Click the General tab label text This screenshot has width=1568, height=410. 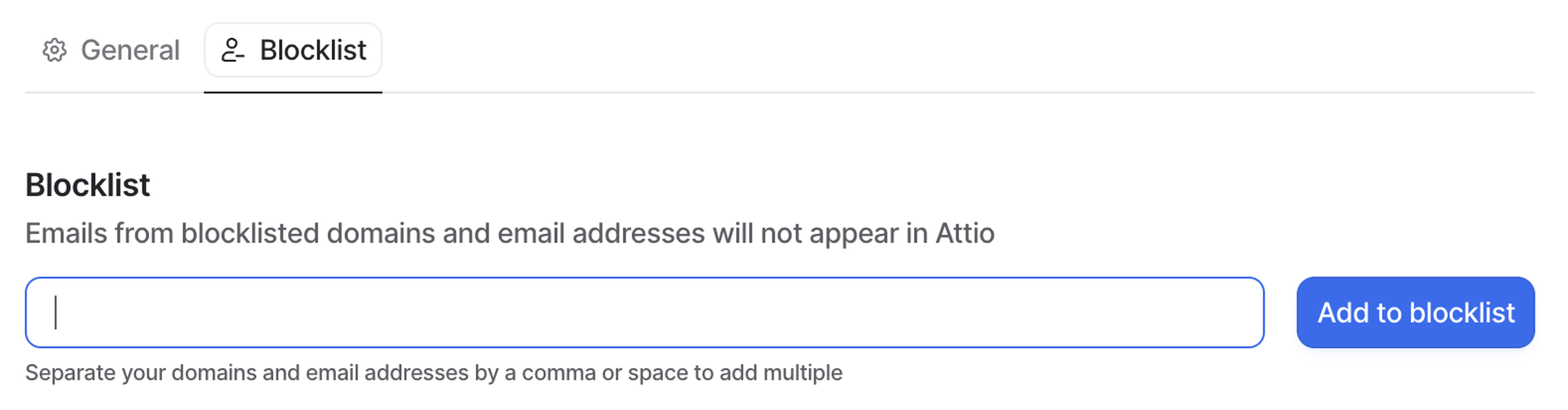tap(130, 50)
